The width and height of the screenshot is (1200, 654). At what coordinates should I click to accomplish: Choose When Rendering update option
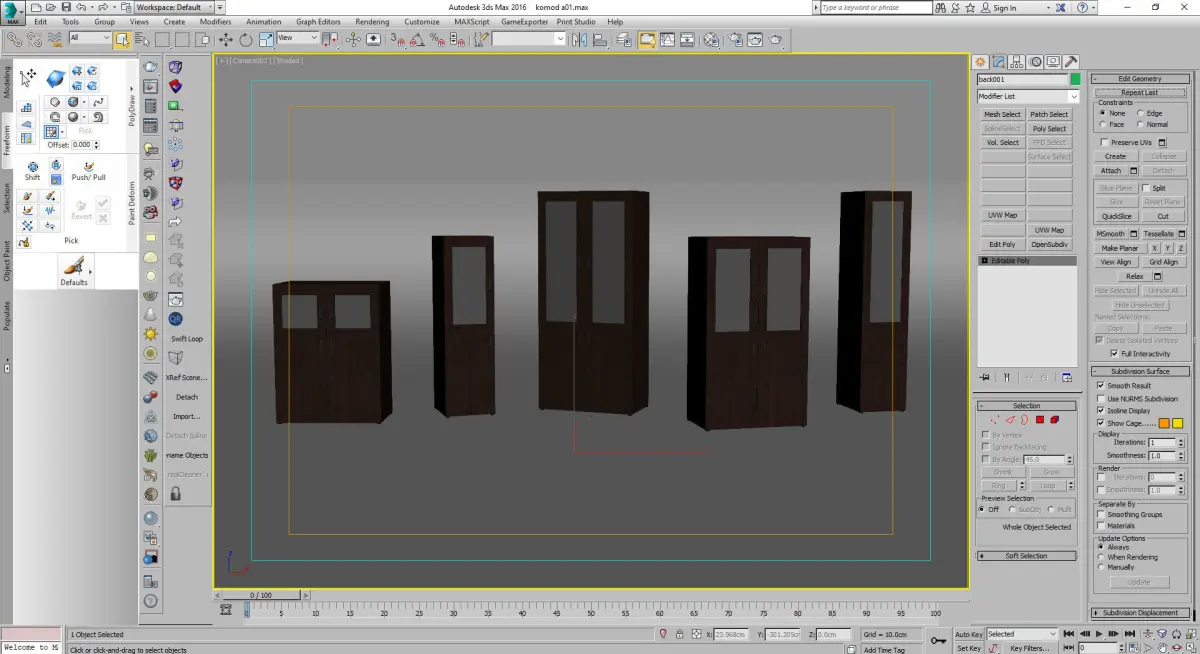pos(1101,557)
